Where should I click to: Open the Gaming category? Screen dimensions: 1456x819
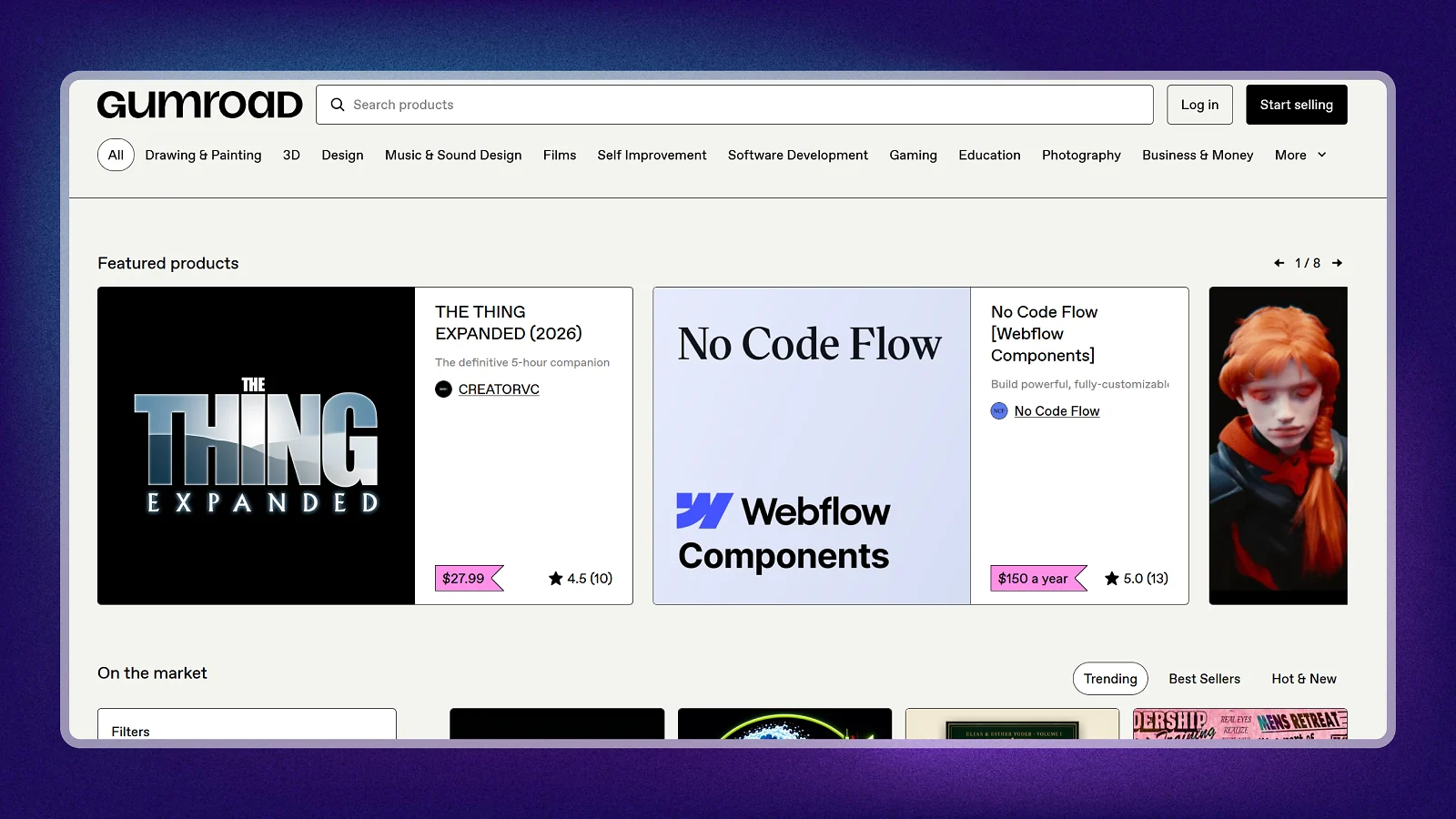click(x=913, y=155)
